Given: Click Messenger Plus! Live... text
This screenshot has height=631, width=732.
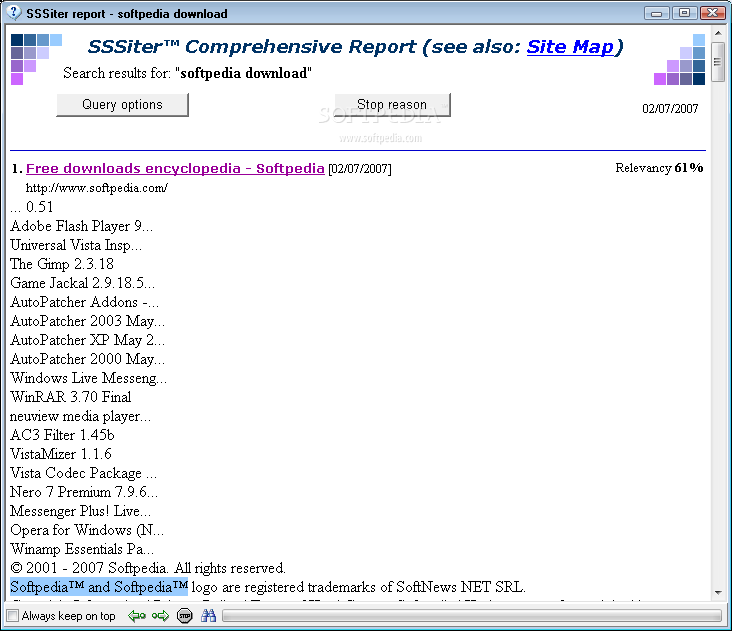Looking at the screenshot, I should pyautogui.click(x=81, y=511).
